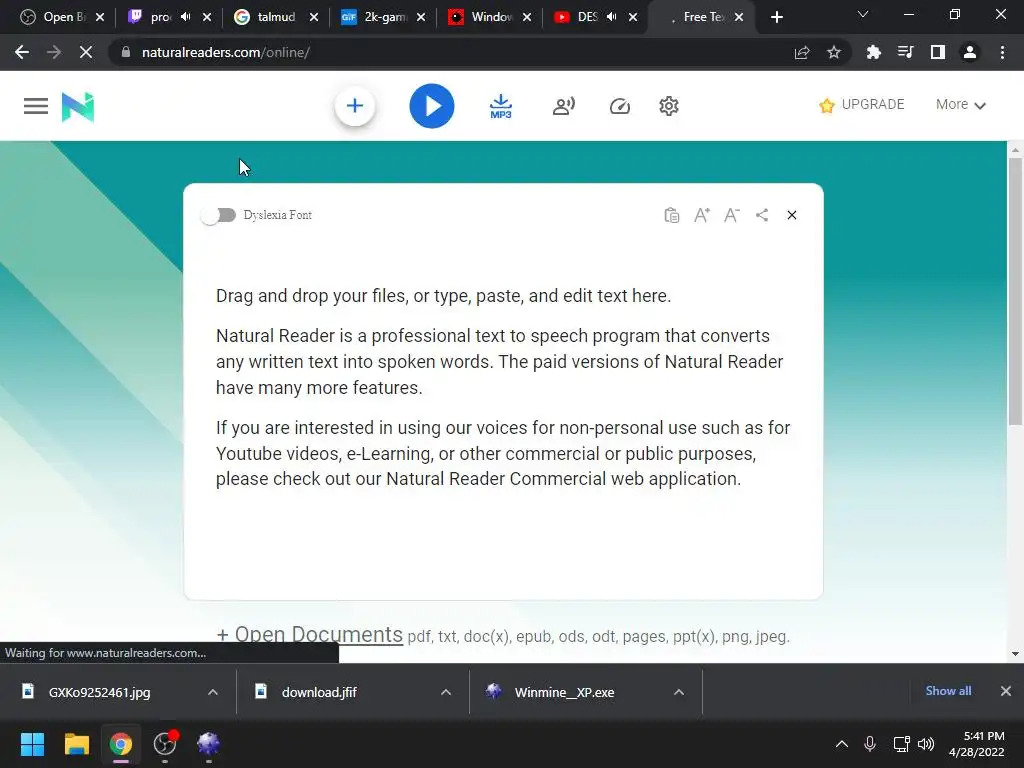Click Chrome icon in taskbar
The height and width of the screenshot is (768, 1024).
(121, 744)
